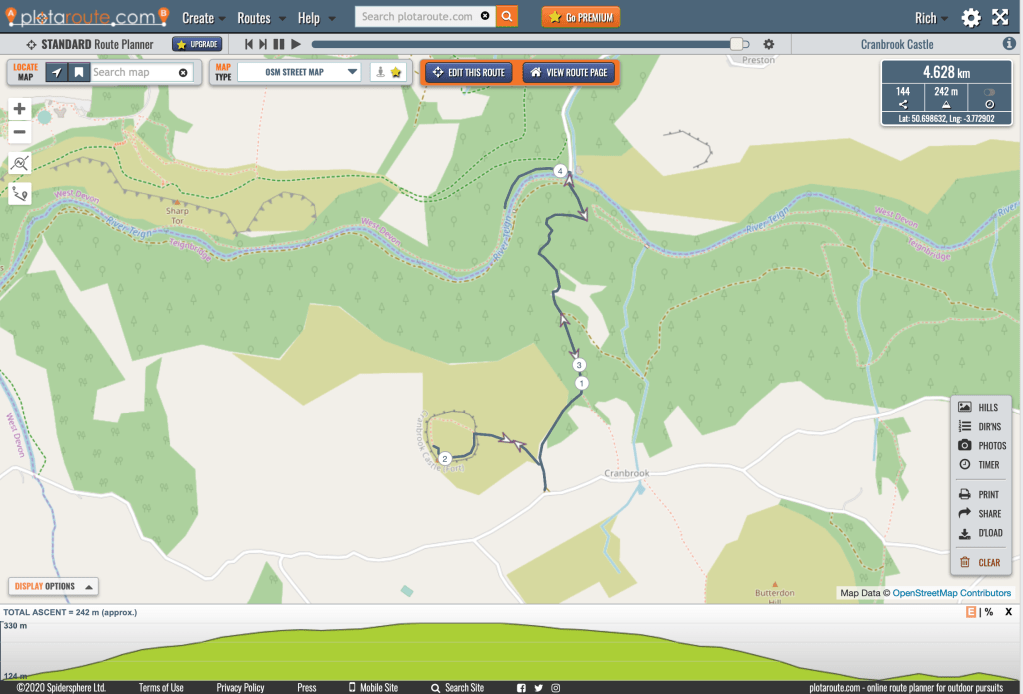Zoom out the map with minus button
This screenshot has width=1023, height=694.
(x=20, y=132)
